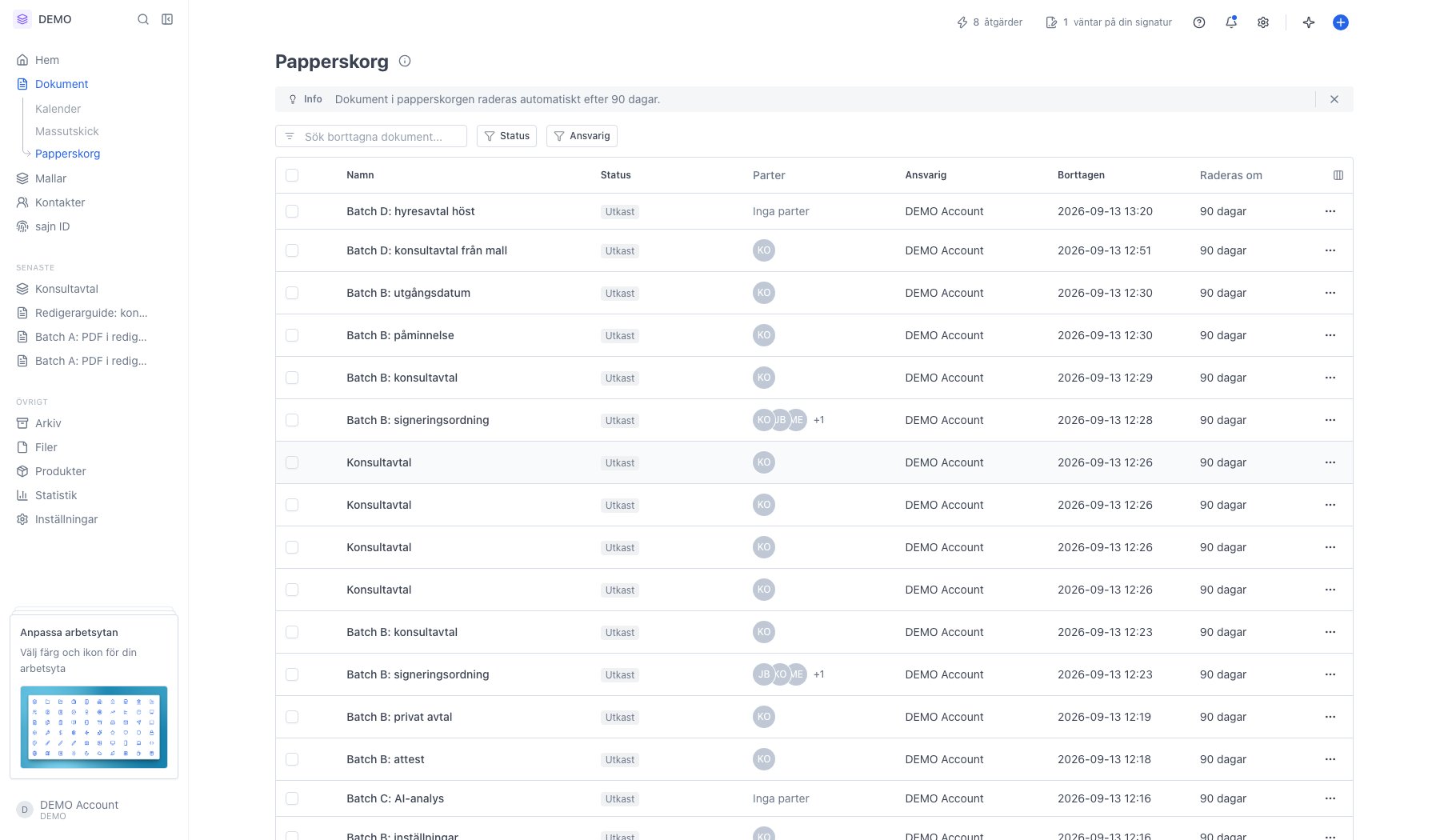Viewport: 1440px width, 840px height.
Task: Open Arkiv in the sidebar
Action: click(x=39, y=423)
